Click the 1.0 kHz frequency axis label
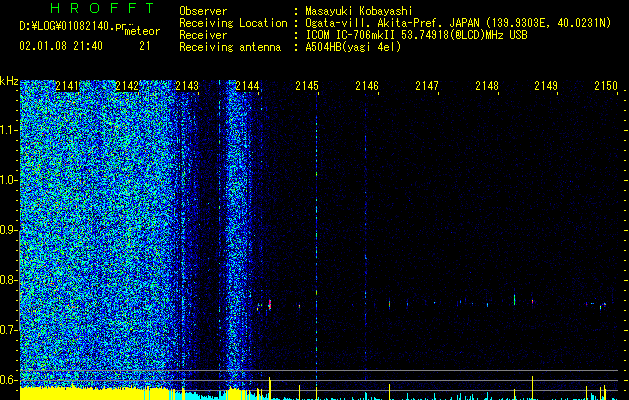629x400 pixels. (8, 180)
